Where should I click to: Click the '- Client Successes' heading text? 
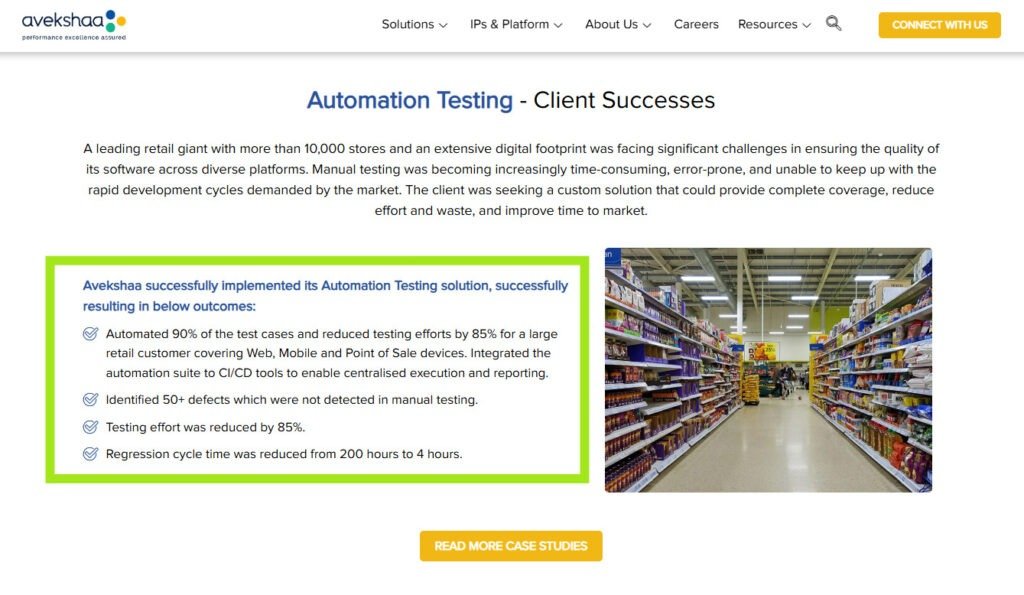click(x=617, y=101)
